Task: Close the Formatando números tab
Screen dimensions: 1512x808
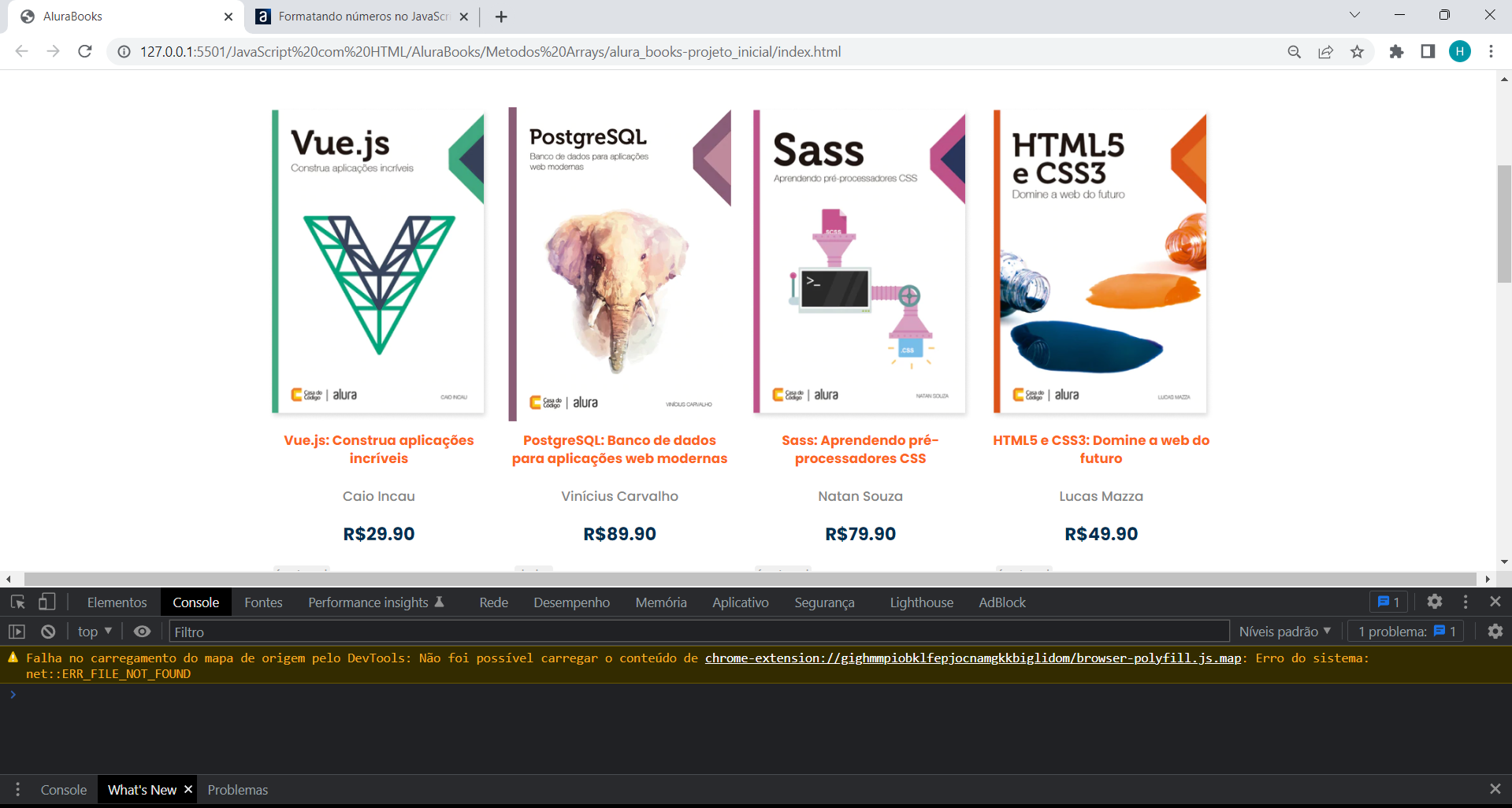Action: 463,17
